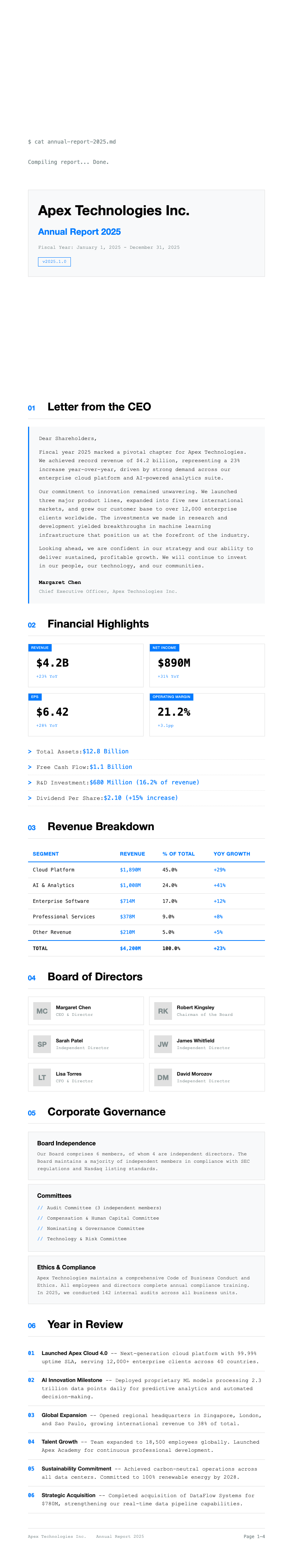Click the $1.1 Billion free cash flow value
Screen dimensions: 293x1568
click(111, 767)
